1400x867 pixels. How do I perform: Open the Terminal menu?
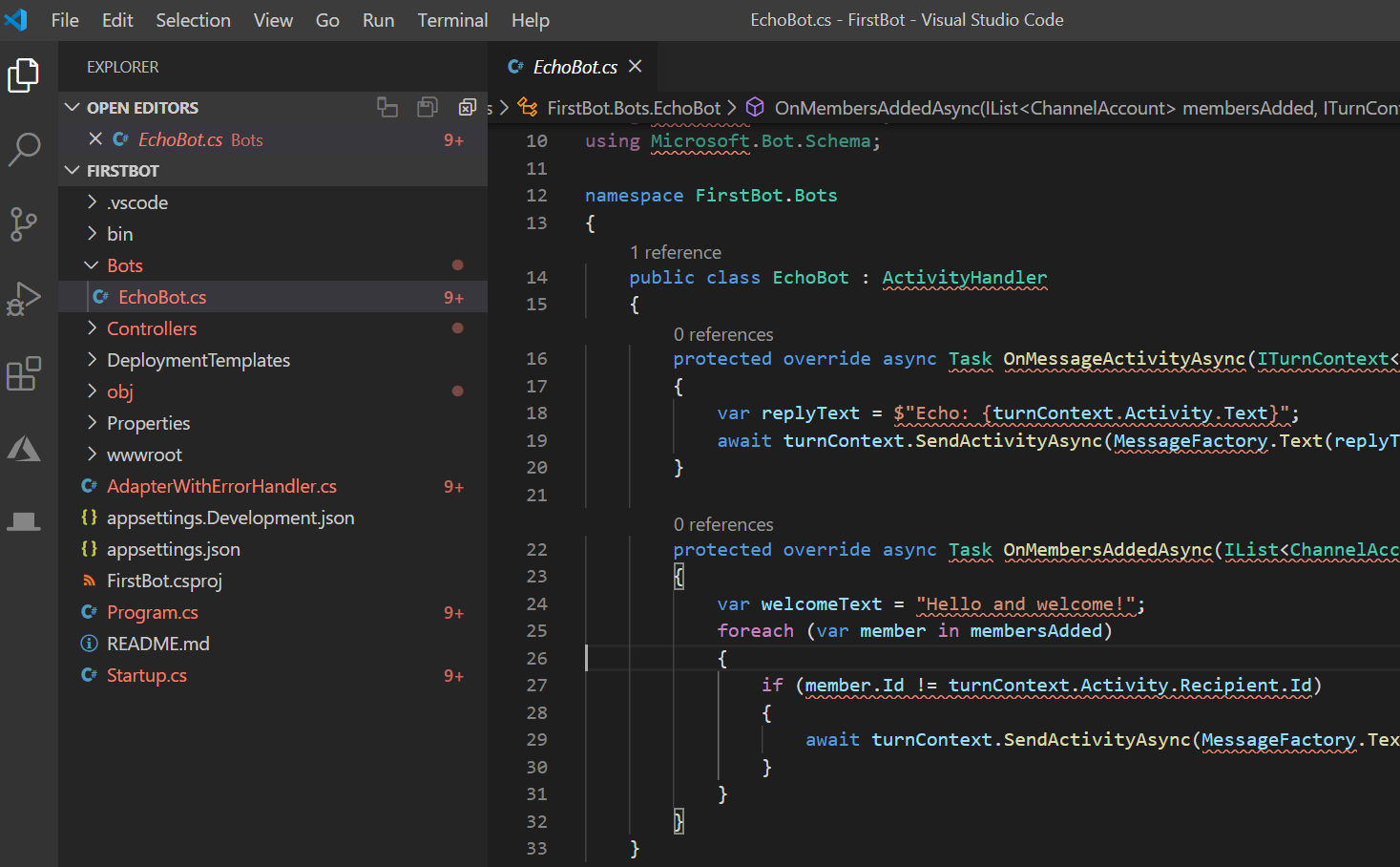pyautogui.click(x=452, y=20)
